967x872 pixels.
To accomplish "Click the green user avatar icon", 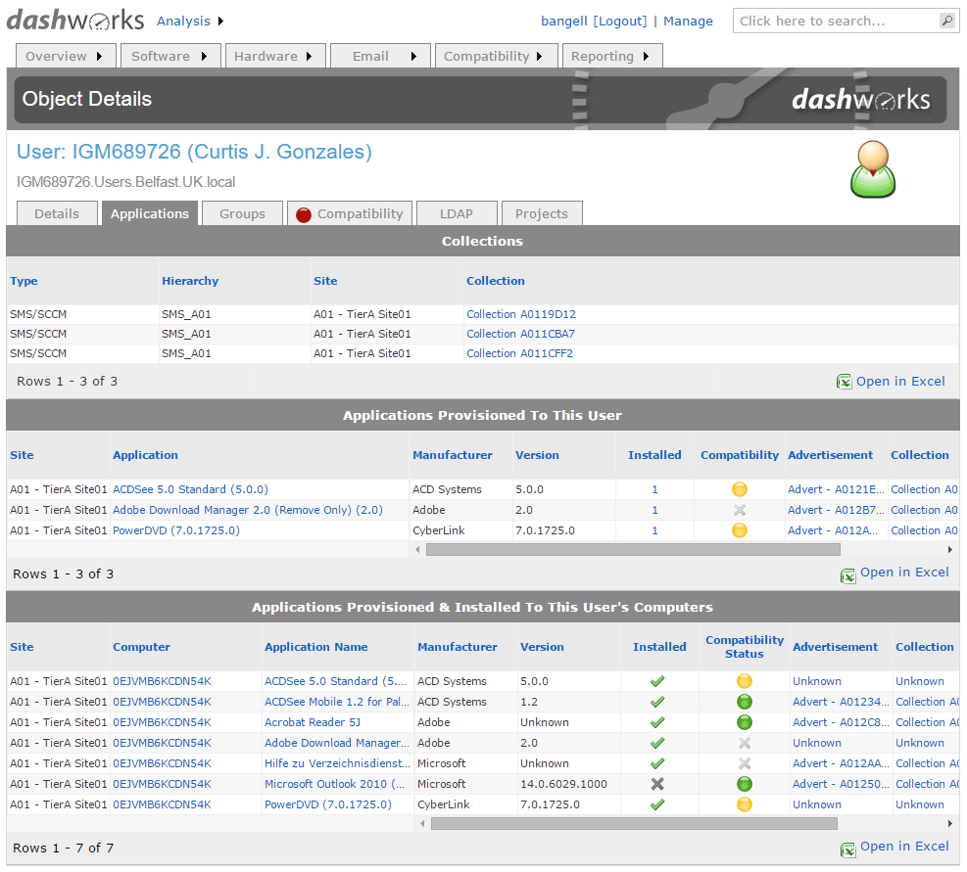I will [873, 169].
